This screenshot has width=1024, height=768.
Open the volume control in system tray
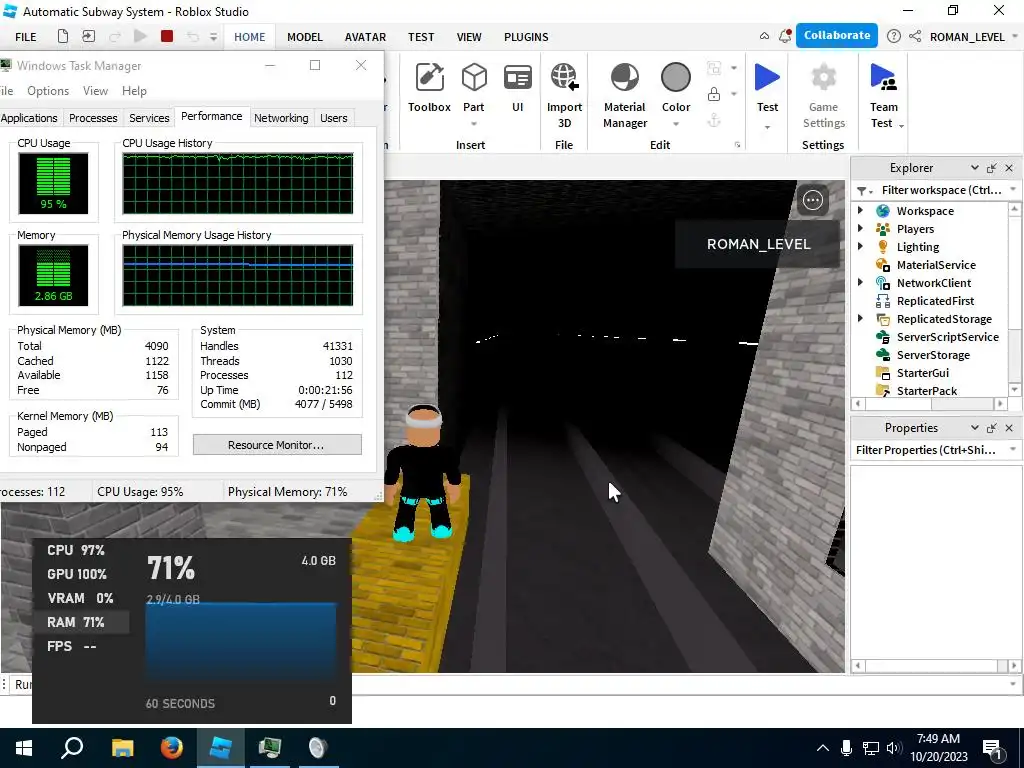(x=893, y=748)
